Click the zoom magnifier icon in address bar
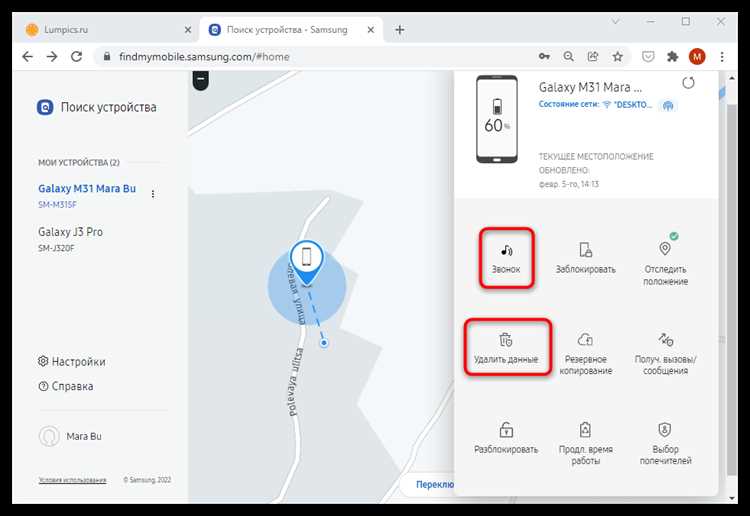 coord(569,56)
